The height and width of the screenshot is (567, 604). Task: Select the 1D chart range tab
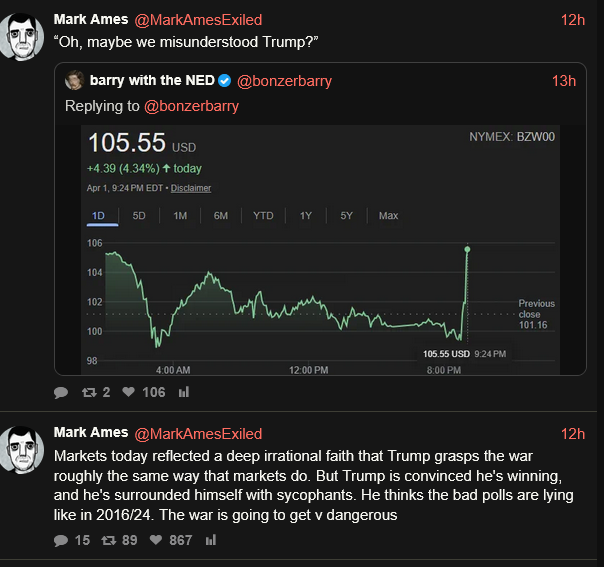click(x=99, y=215)
